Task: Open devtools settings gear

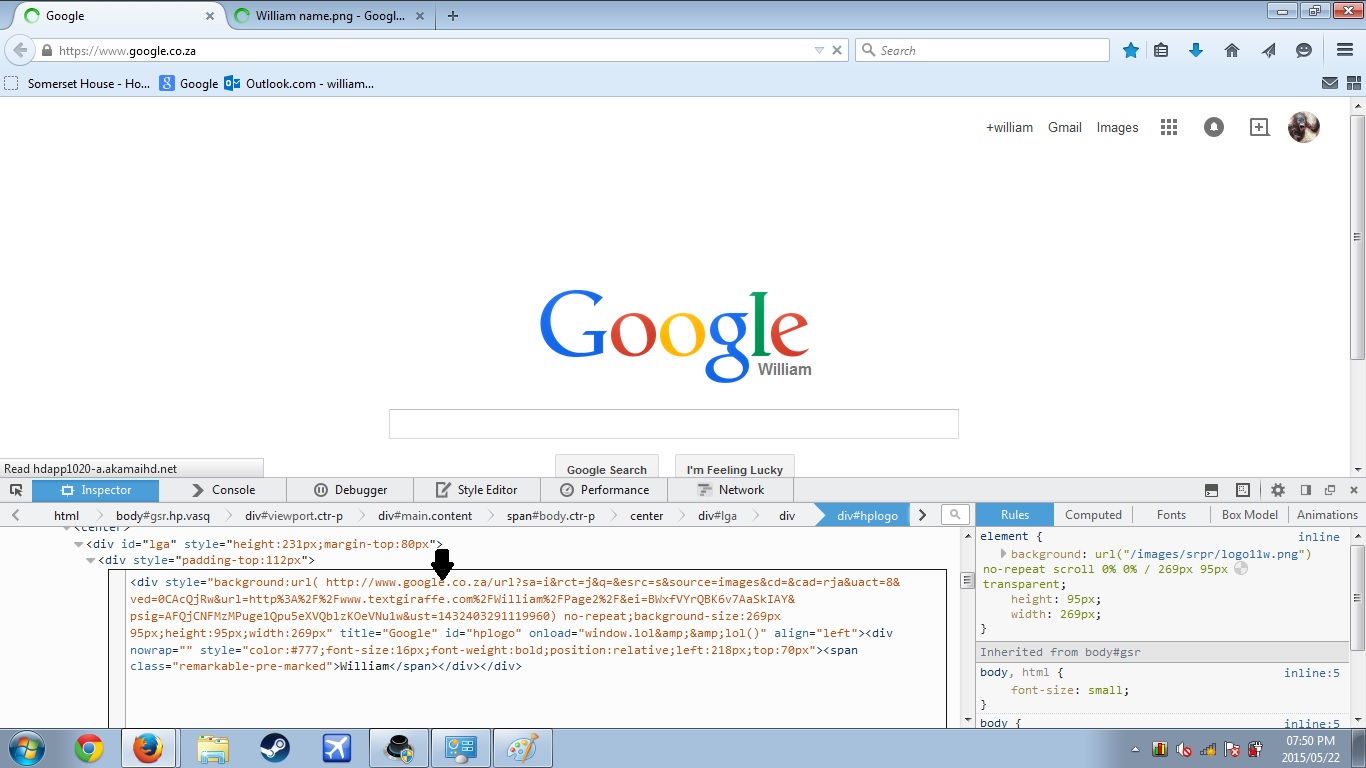Action: pos(1278,490)
